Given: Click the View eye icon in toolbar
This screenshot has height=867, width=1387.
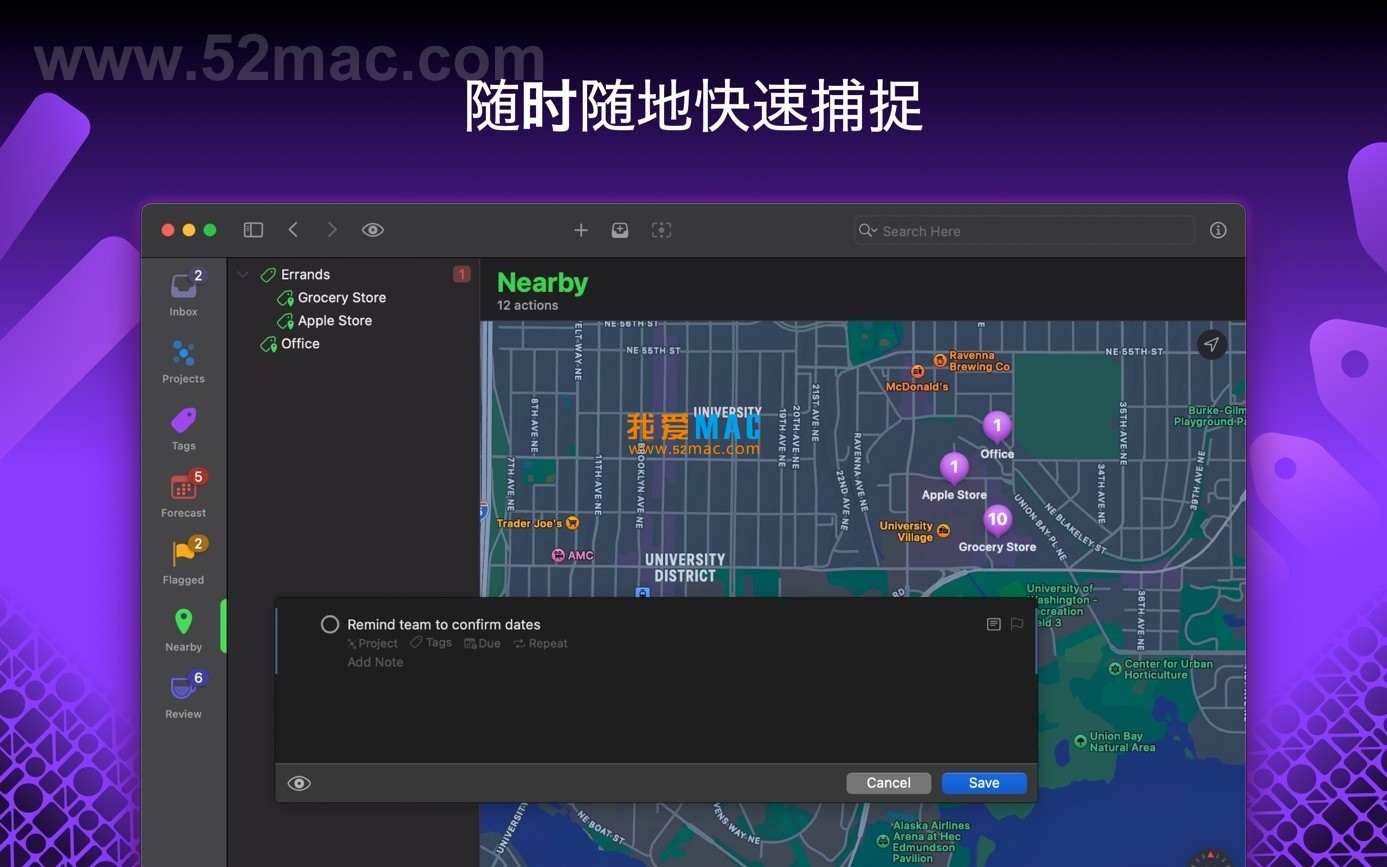Looking at the screenshot, I should pyautogui.click(x=373, y=230).
